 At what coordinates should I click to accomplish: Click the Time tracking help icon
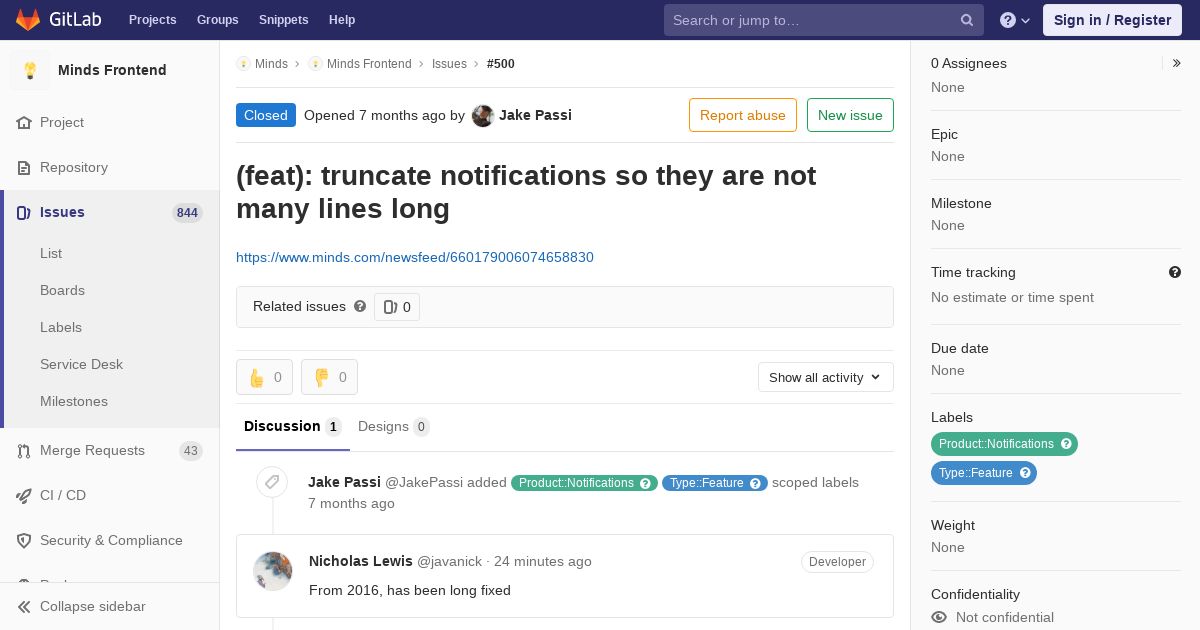pyautogui.click(x=1175, y=272)
